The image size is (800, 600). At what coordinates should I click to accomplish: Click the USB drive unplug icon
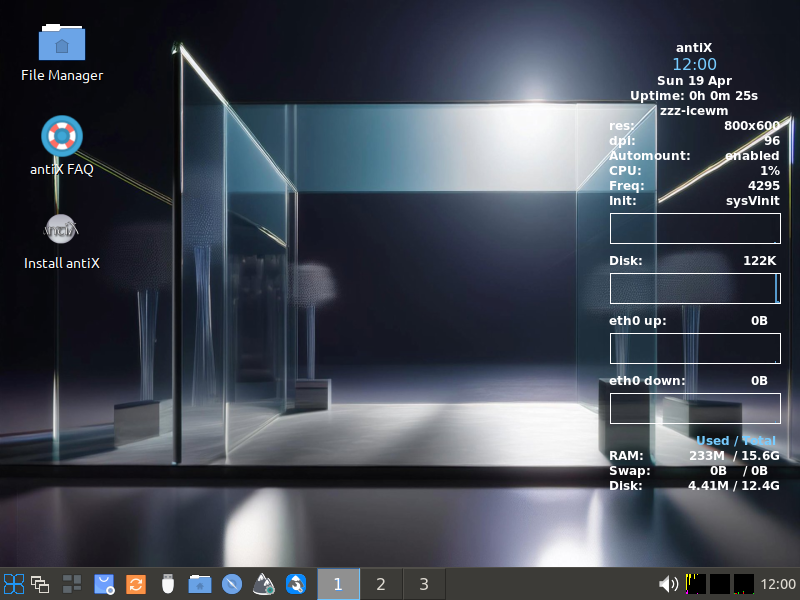click(168, 584)
